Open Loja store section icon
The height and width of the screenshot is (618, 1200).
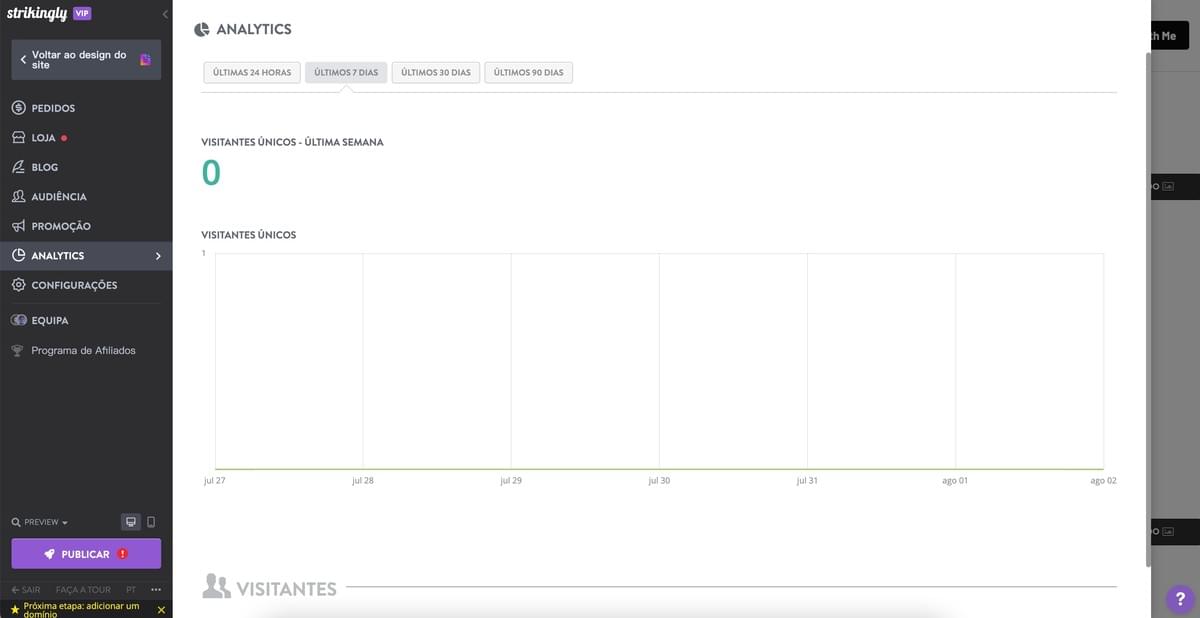(x=17, y=137)
